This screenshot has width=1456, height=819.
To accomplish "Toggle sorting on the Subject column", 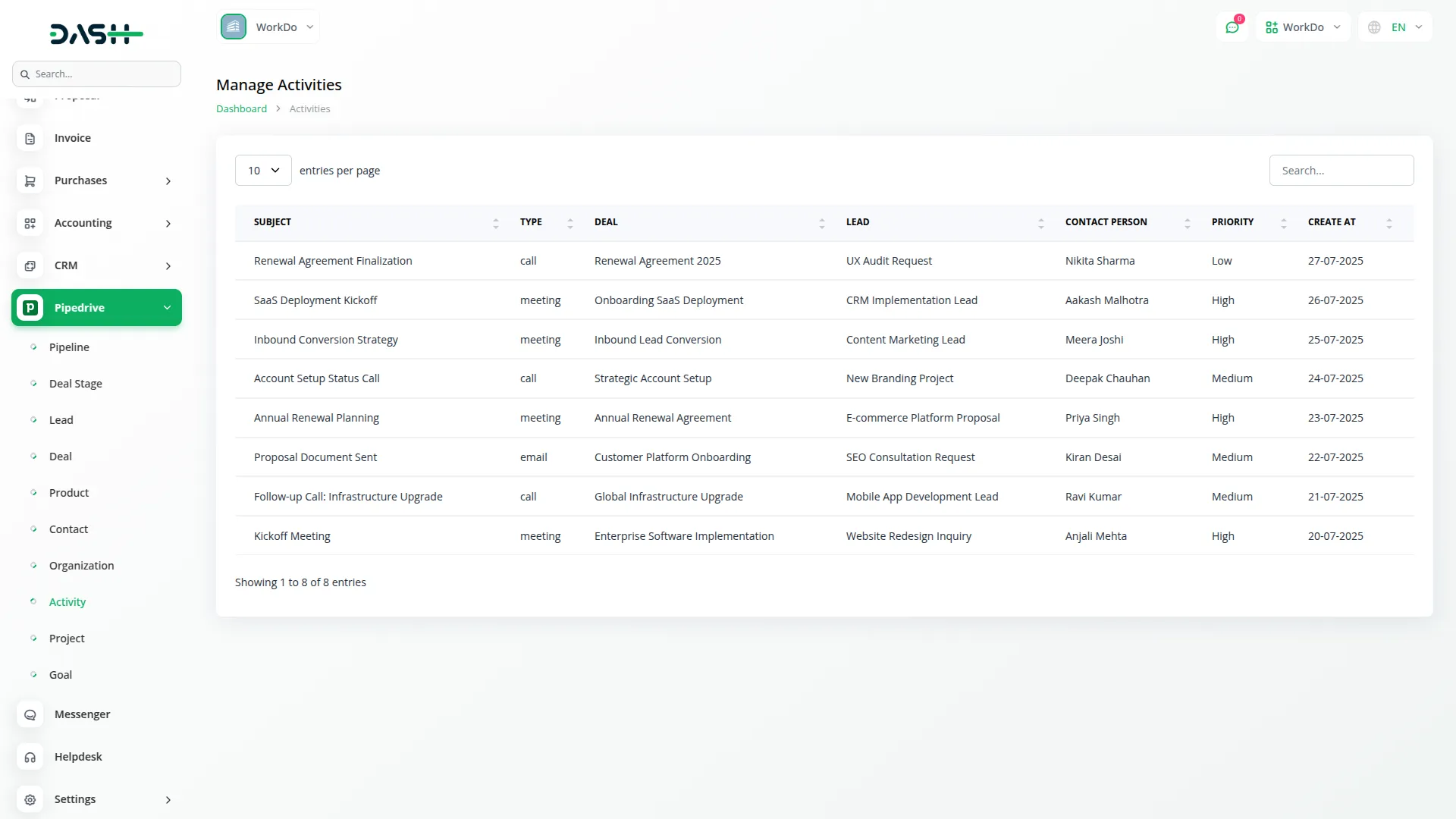I will [x=496, y=222].
